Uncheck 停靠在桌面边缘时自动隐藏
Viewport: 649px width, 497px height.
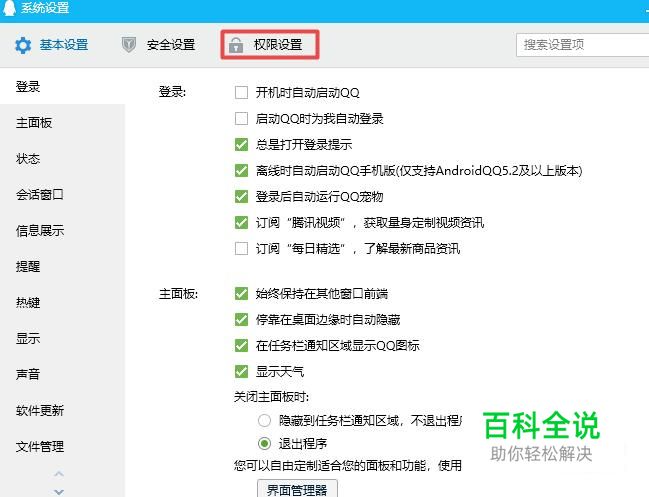[x=241, y=319]
